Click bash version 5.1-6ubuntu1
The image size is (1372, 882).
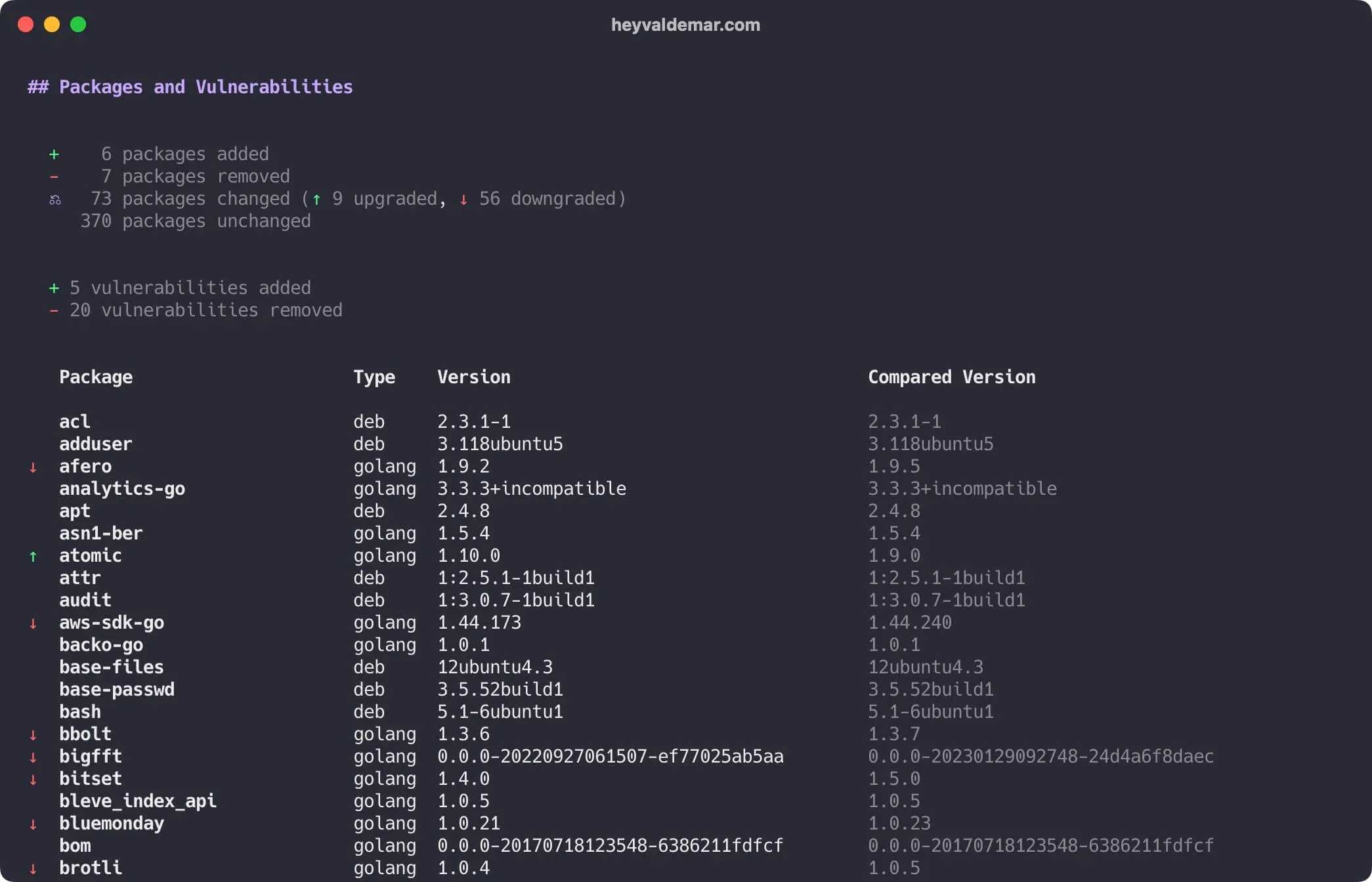click(500, 711)
